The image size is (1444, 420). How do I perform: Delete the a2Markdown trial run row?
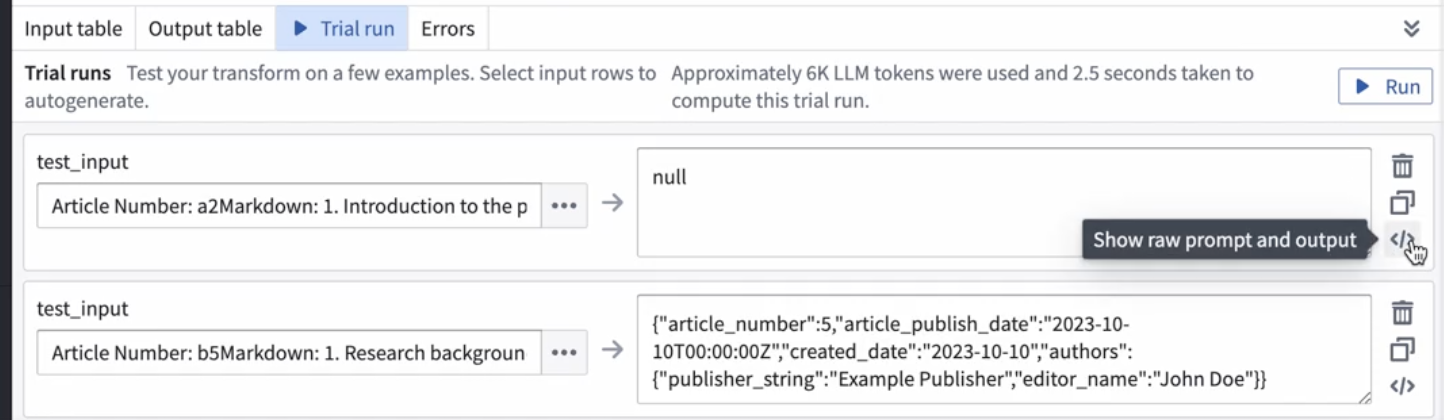1402,167
